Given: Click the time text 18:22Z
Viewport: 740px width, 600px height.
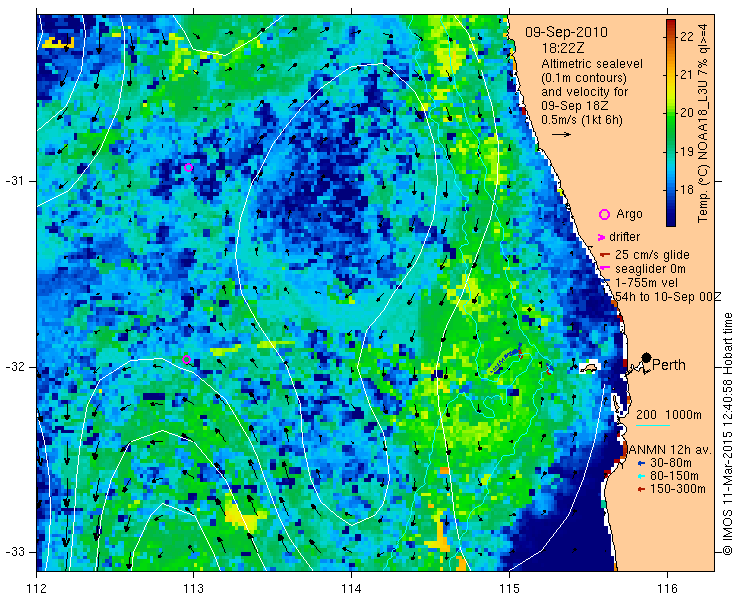Looking at the screenshot, I should pos(563,48).
